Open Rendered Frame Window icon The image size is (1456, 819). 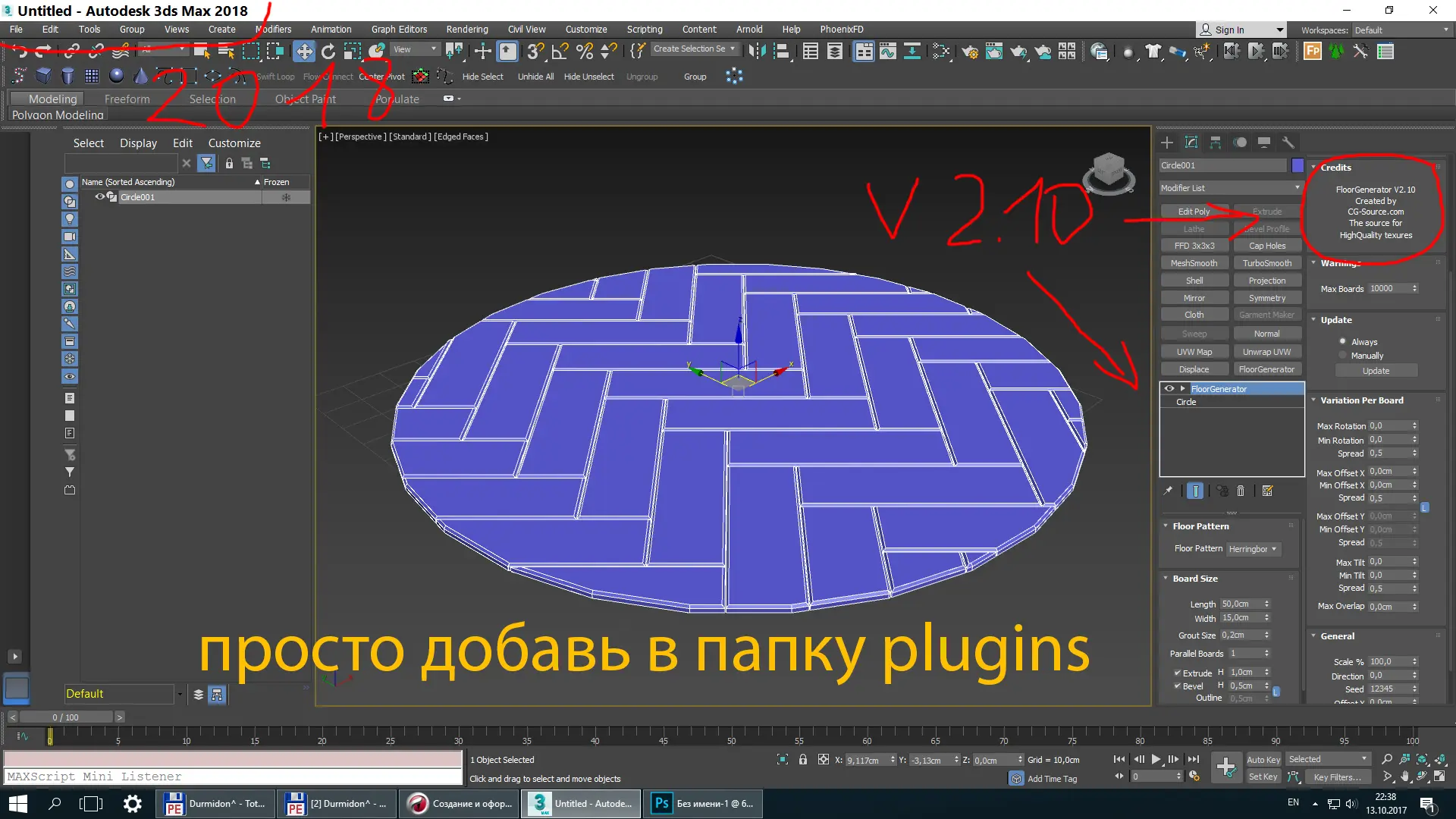click(994, 52)
